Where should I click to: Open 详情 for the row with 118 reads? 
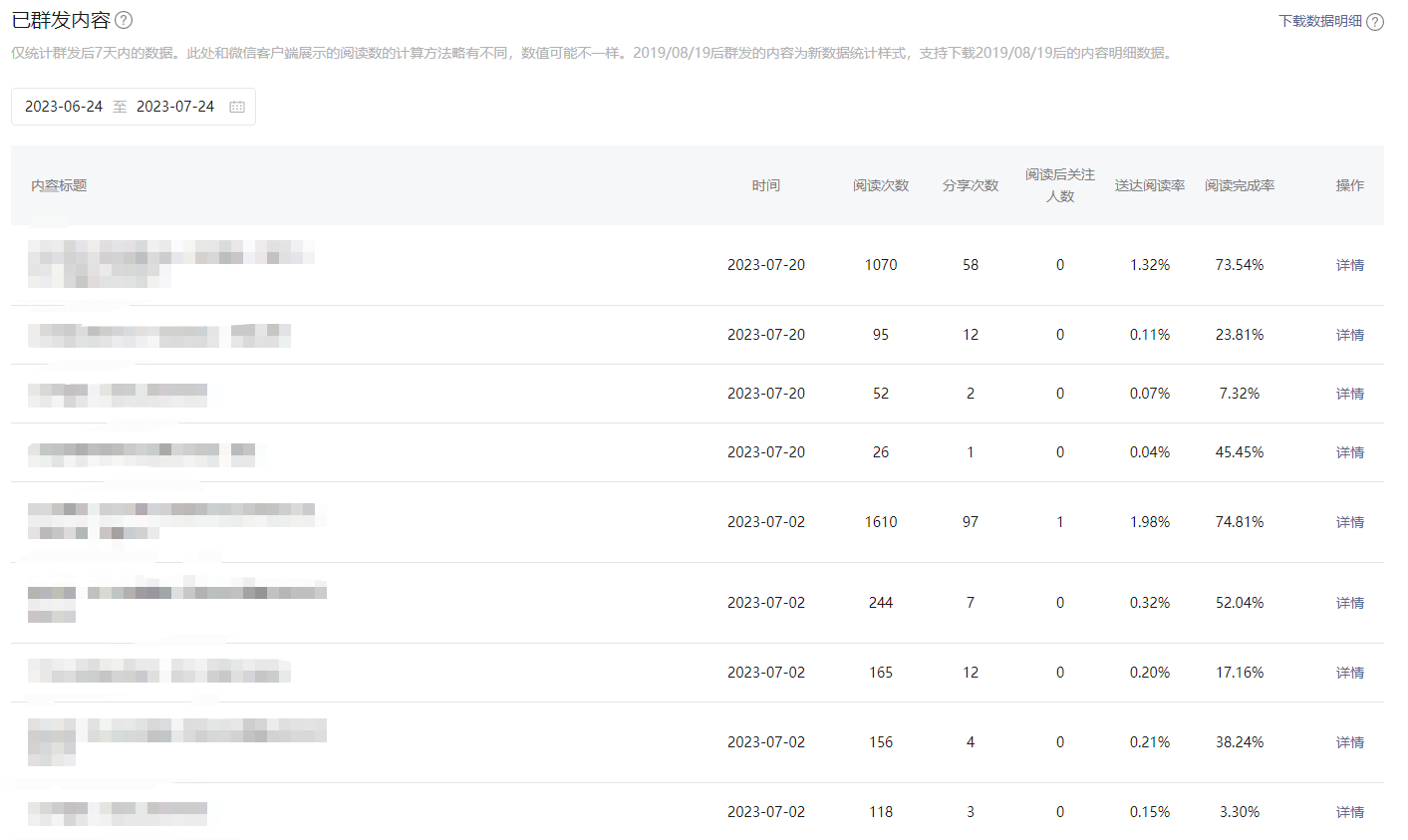(1349, 812)
